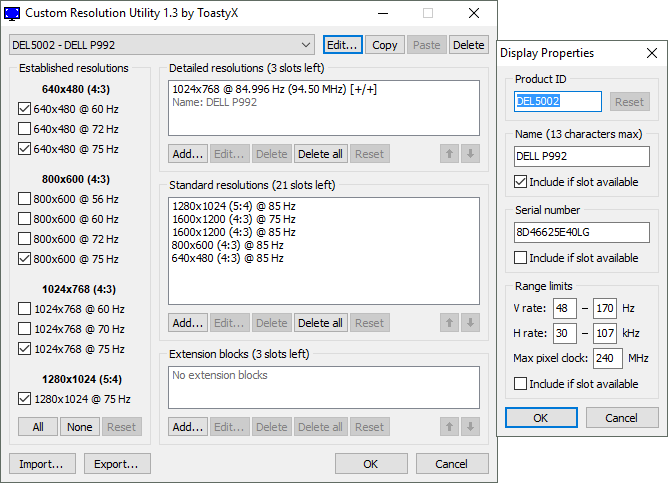Click Delete all under Detailed resolutions
This screenshot has height=484, width=669.
[x=320, y=154]
